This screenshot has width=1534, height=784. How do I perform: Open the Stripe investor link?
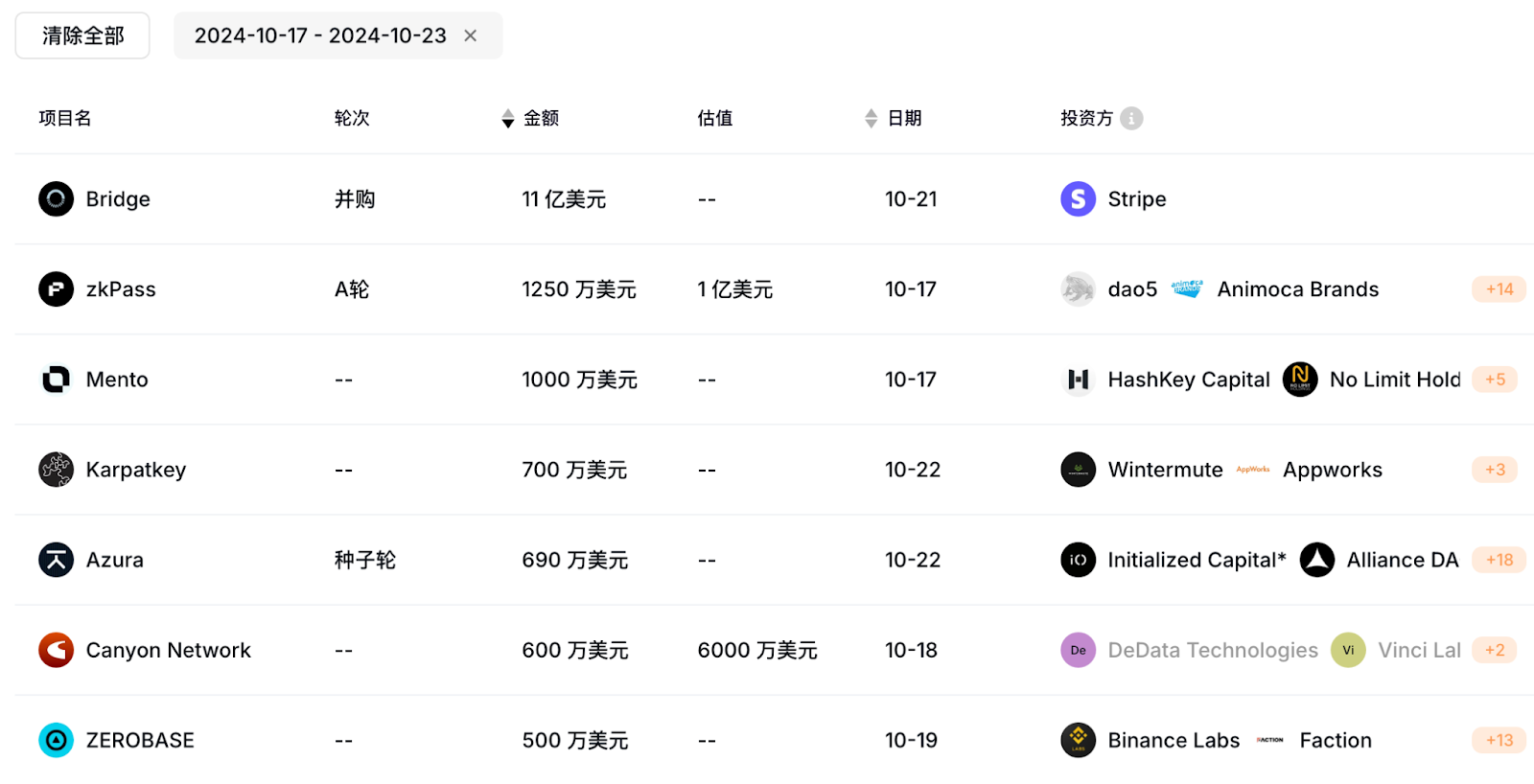[1137, 199]
